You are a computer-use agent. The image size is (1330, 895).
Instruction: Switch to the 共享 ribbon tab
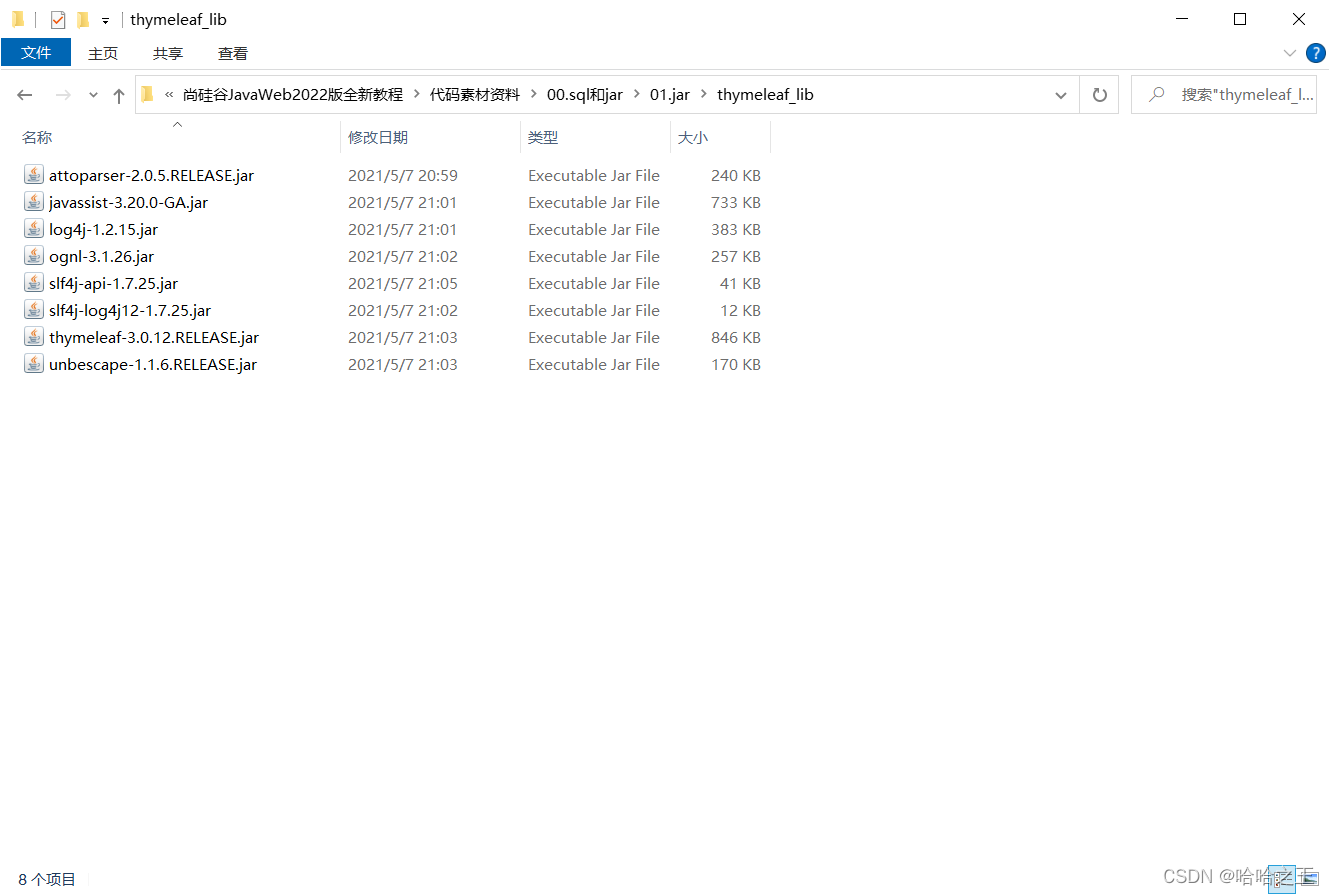pos(167,53)
